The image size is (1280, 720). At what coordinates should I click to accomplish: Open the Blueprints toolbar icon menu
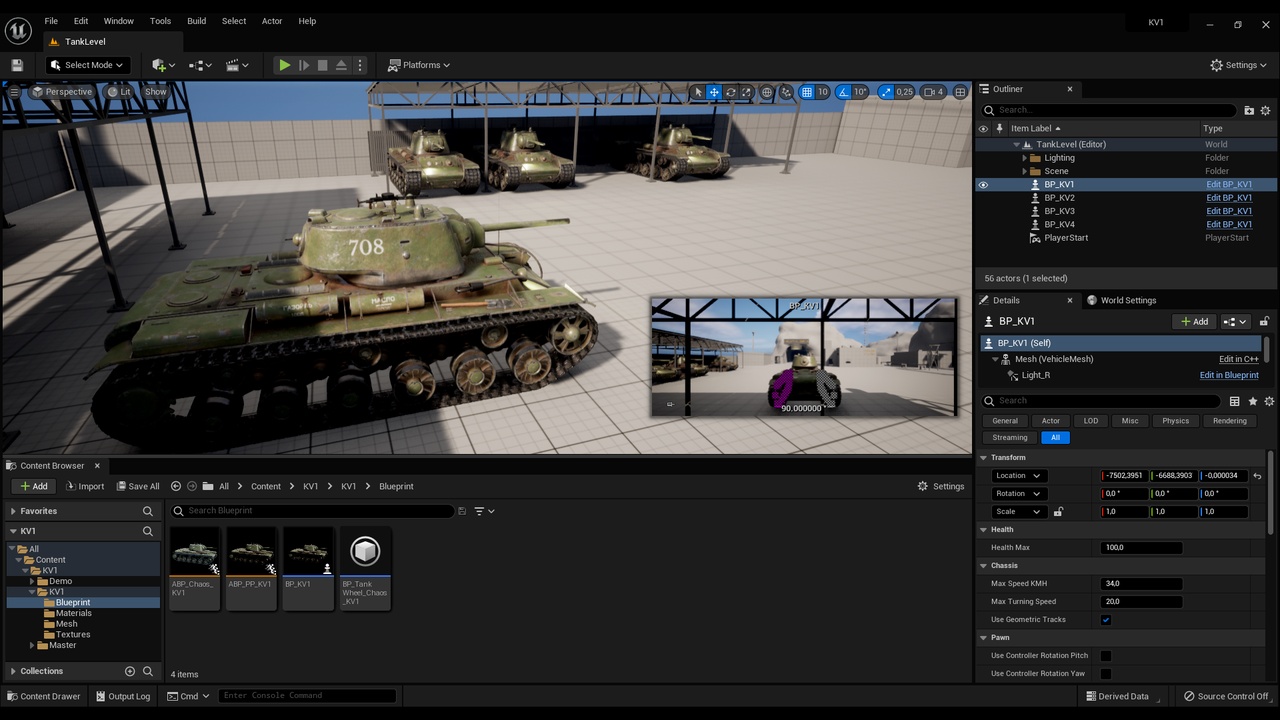[200, 65]
